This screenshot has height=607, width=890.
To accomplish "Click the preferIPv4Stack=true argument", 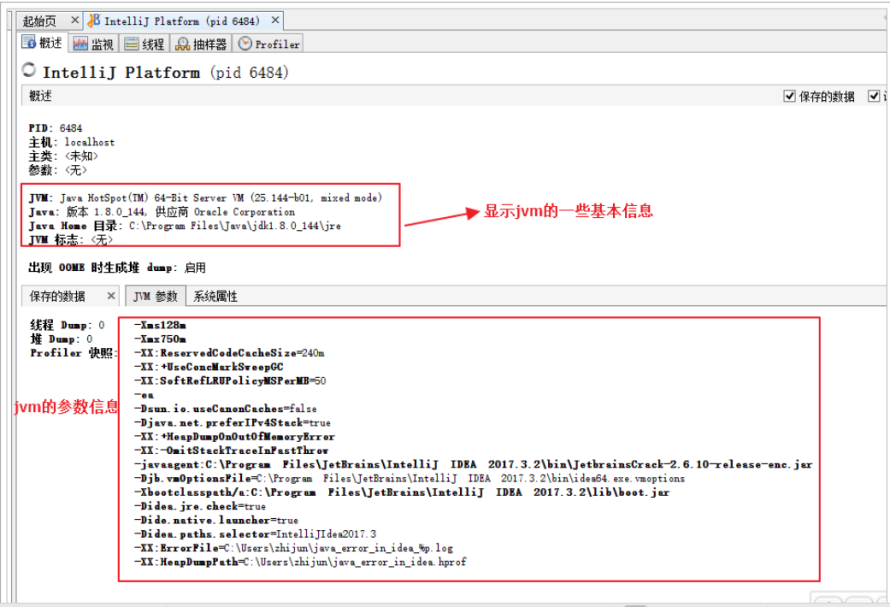I will pyautogui.click(x=232, y=422).
